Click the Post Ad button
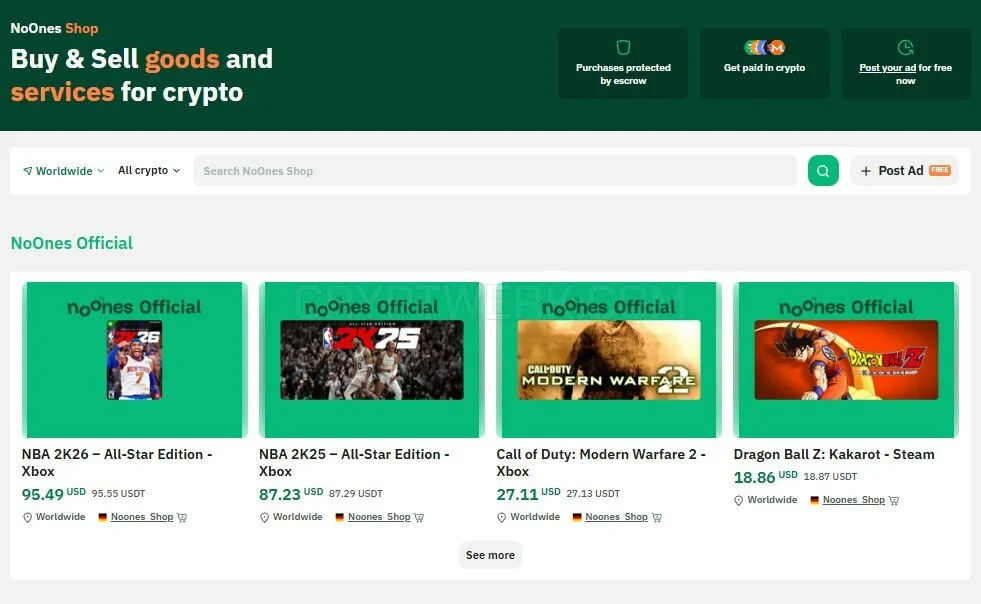Viewport: 981px width, 604px height. tap(904, 170)
